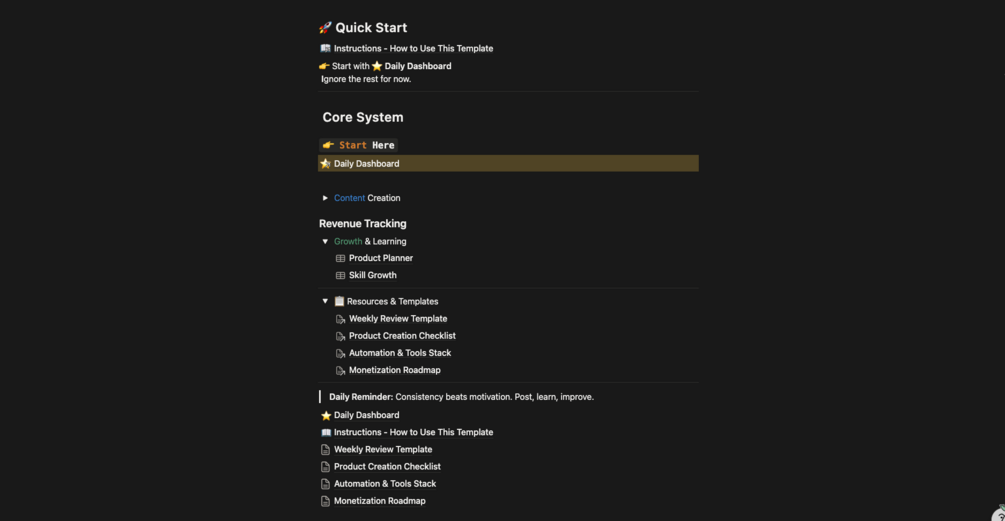Open bottom Weekly Review Template page
1005x521 pixels.
coord(383,449)
